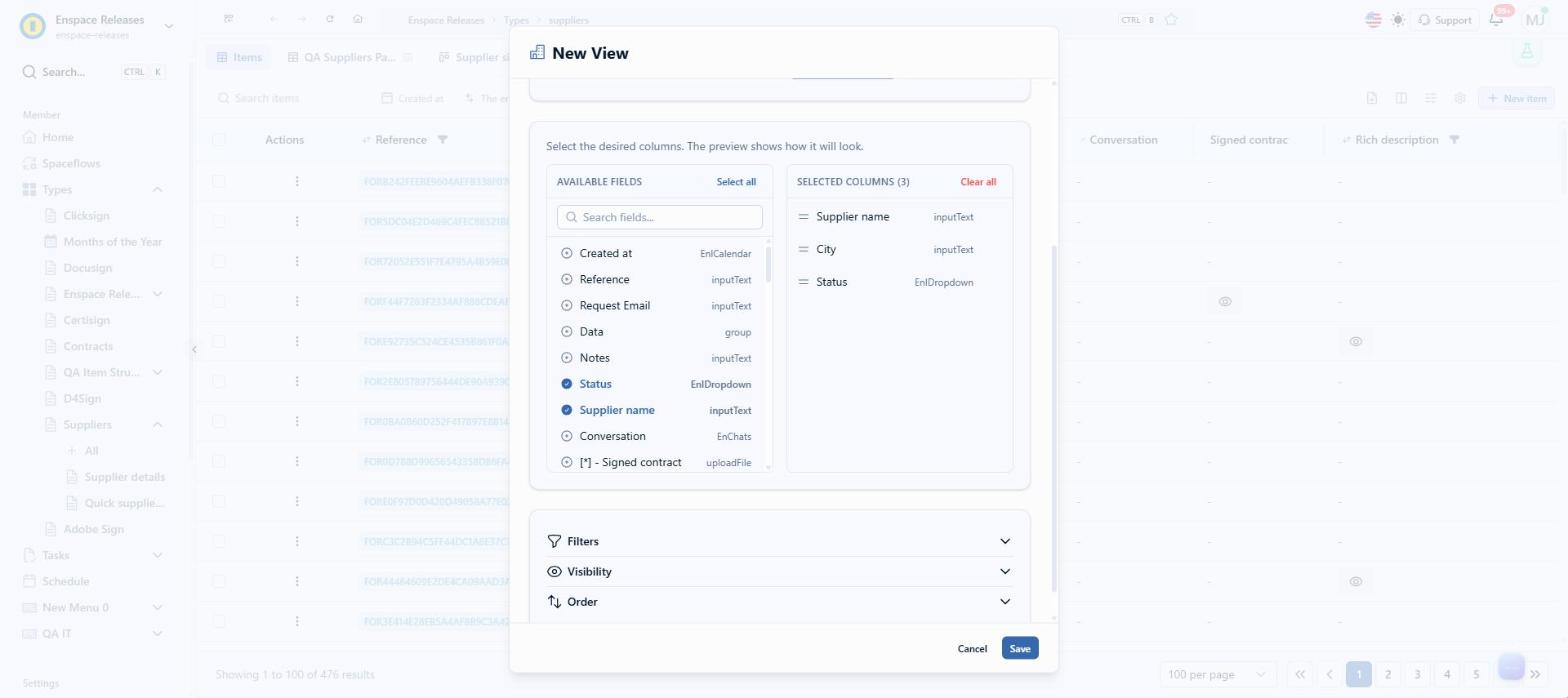Viewport: 1568px width, 698px height.
Task: Save the new view
Action: 1020,648
